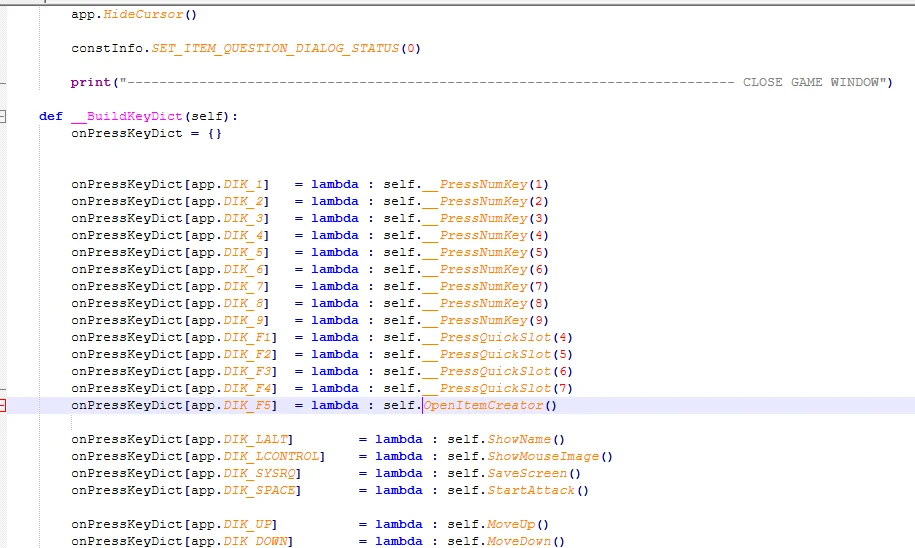This screenshot has height=548, width=915.
Task: Click StartAttack on the DIK_SPACE line
Action: click(532, 490)
